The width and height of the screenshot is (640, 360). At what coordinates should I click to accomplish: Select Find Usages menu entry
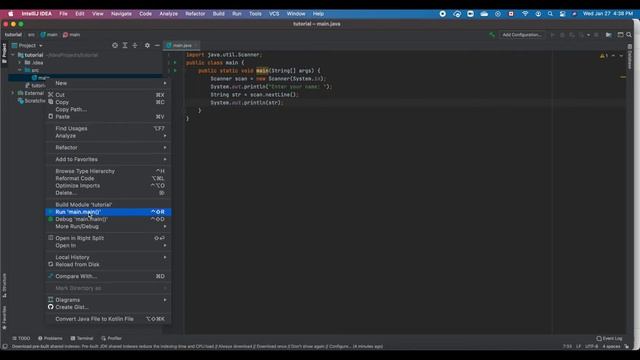tap(108, 129)
